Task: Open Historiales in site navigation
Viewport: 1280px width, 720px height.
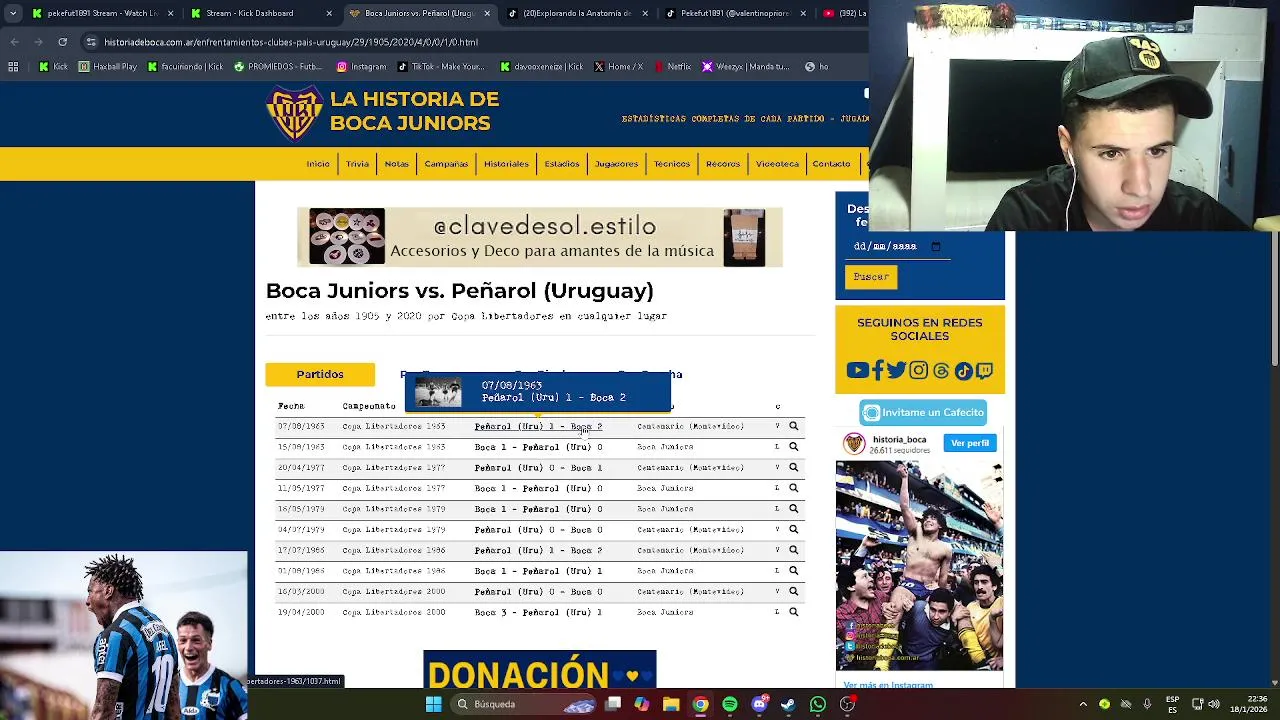Action: click(x=506, y=164)
